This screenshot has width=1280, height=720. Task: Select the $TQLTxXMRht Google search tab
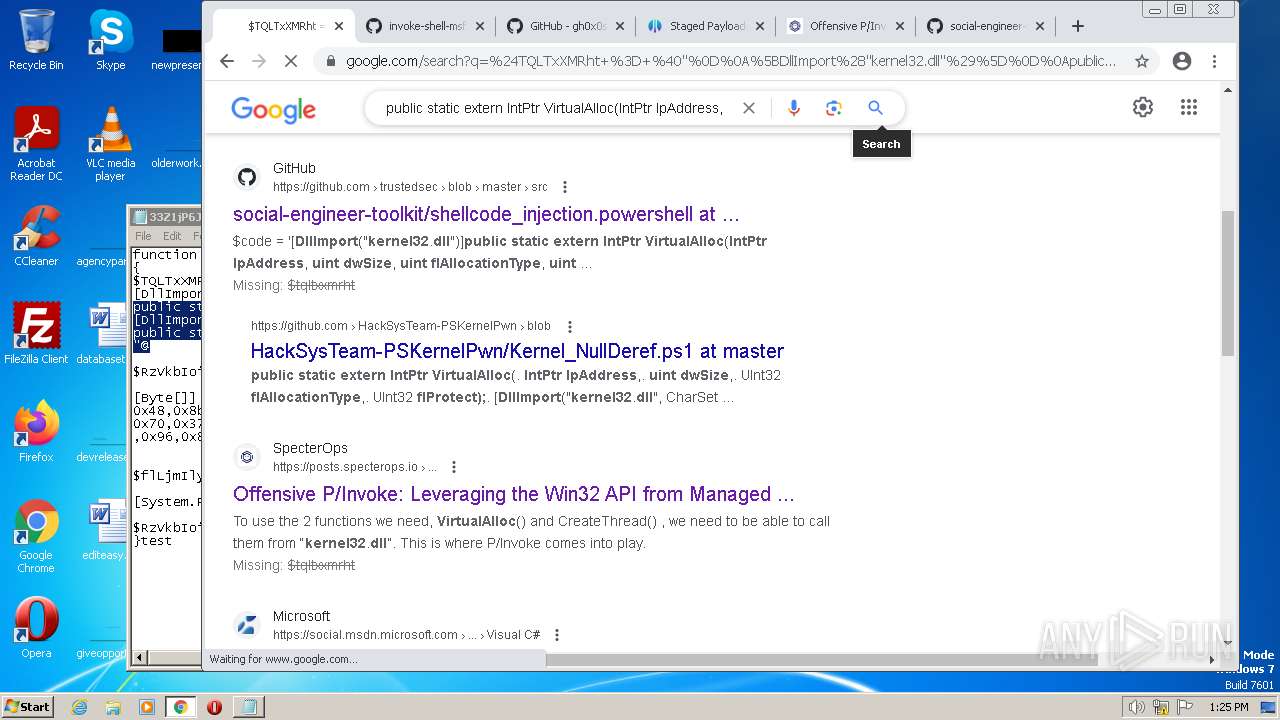click(x=285, y=26)
